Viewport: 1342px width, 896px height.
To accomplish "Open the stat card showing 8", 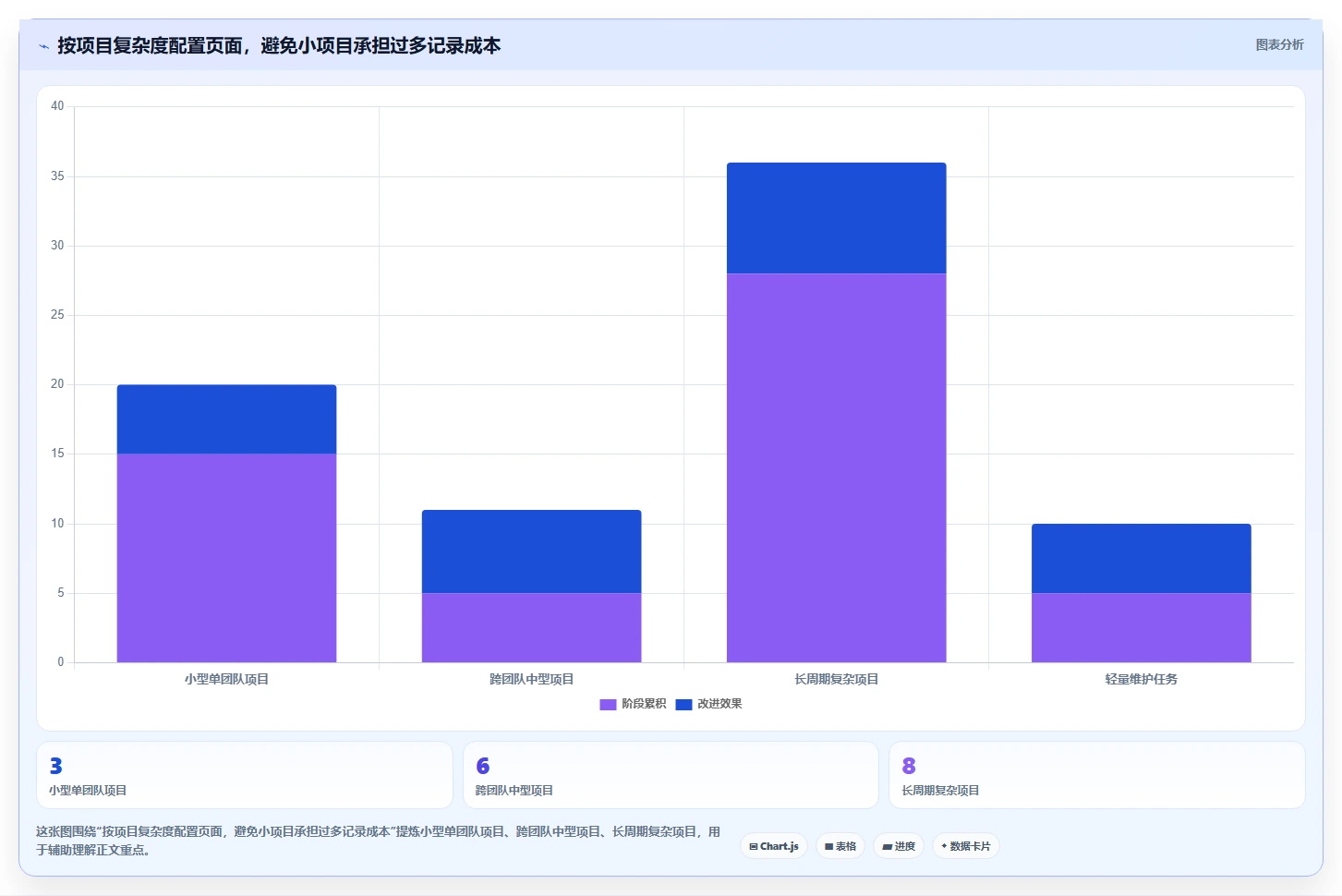I will tap(1096, 775).
